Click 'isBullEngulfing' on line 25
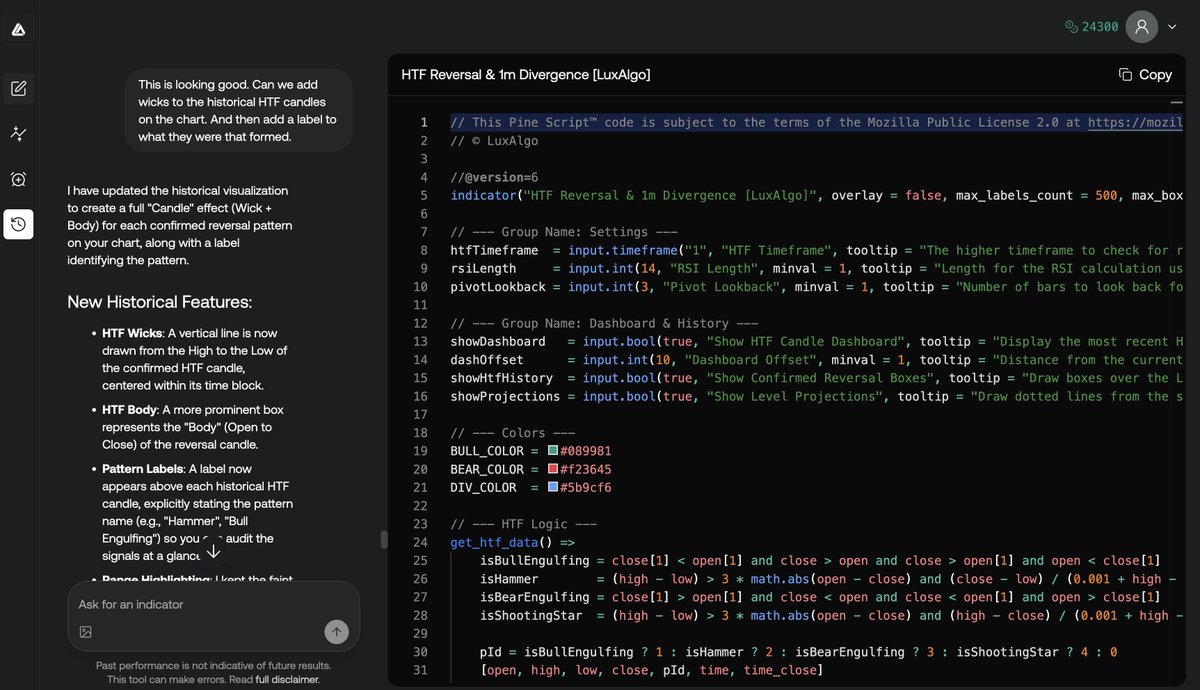This screenshot has height=690, width=1200. (x=535, y=560)
